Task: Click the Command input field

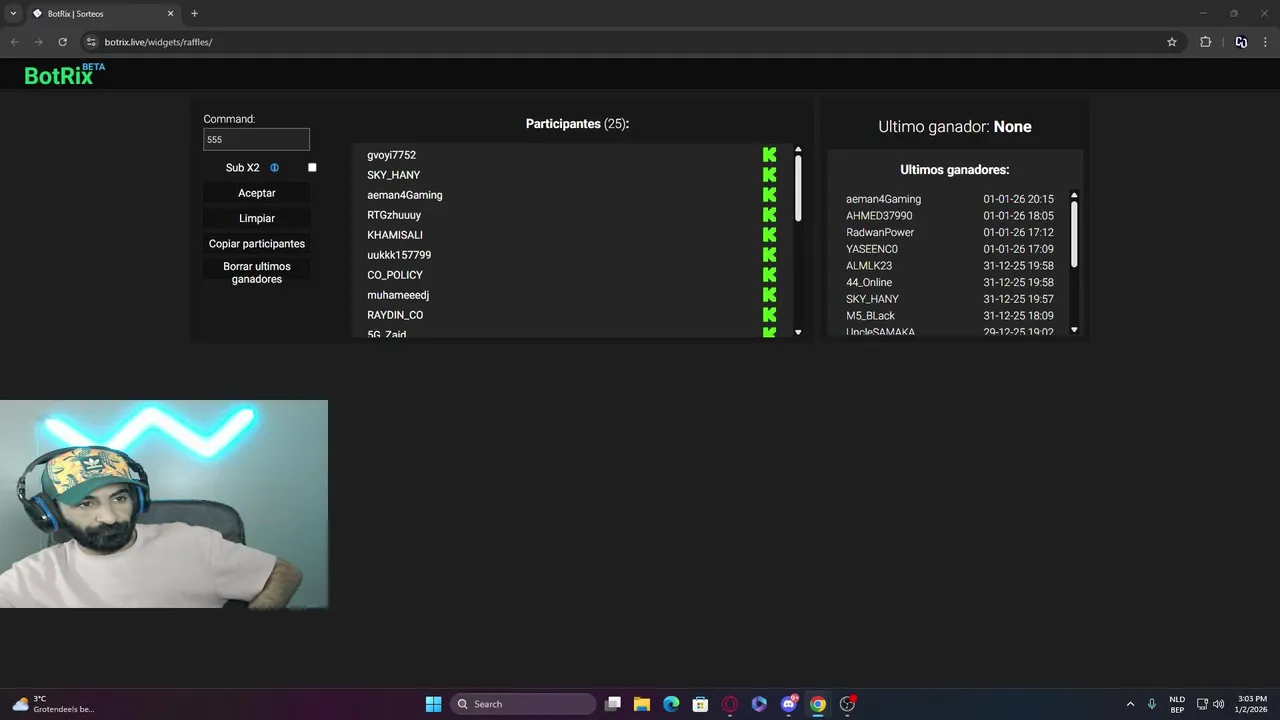Action: click(x=257, y=140)
